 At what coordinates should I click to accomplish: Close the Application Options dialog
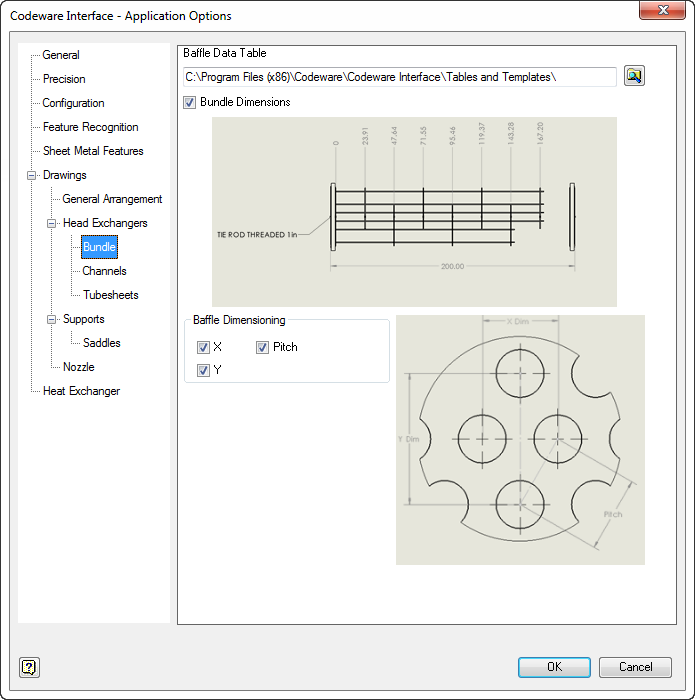point(662,11)
